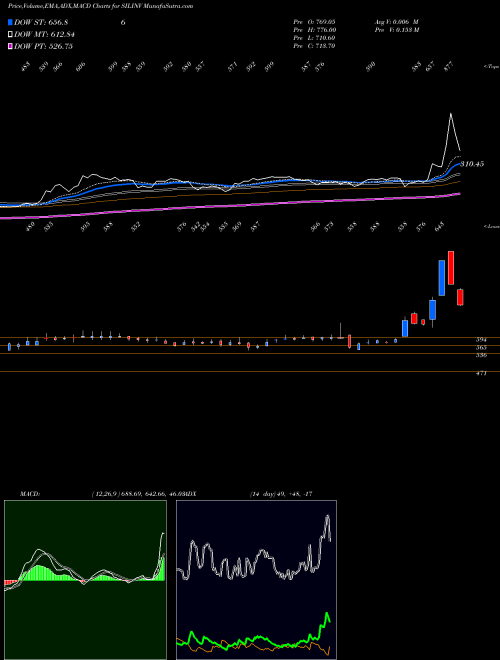Click the 'Avg V: 0.006 M' volume text
This screenshot has height=660, width=500.
coord(397,22)
